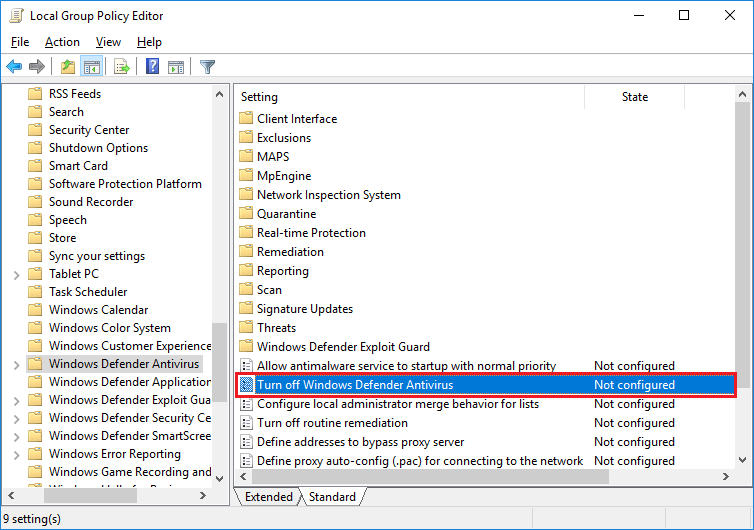Open the Action menu

tap(62, 42)
